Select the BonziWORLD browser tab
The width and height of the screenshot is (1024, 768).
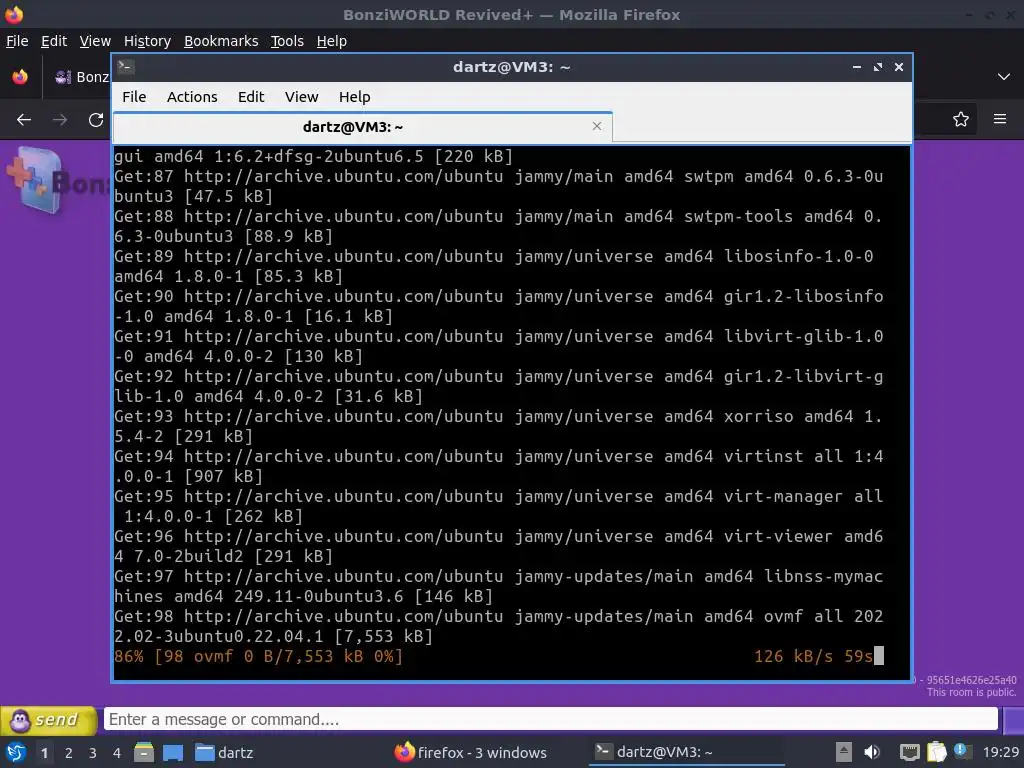[x=81, y=77]
